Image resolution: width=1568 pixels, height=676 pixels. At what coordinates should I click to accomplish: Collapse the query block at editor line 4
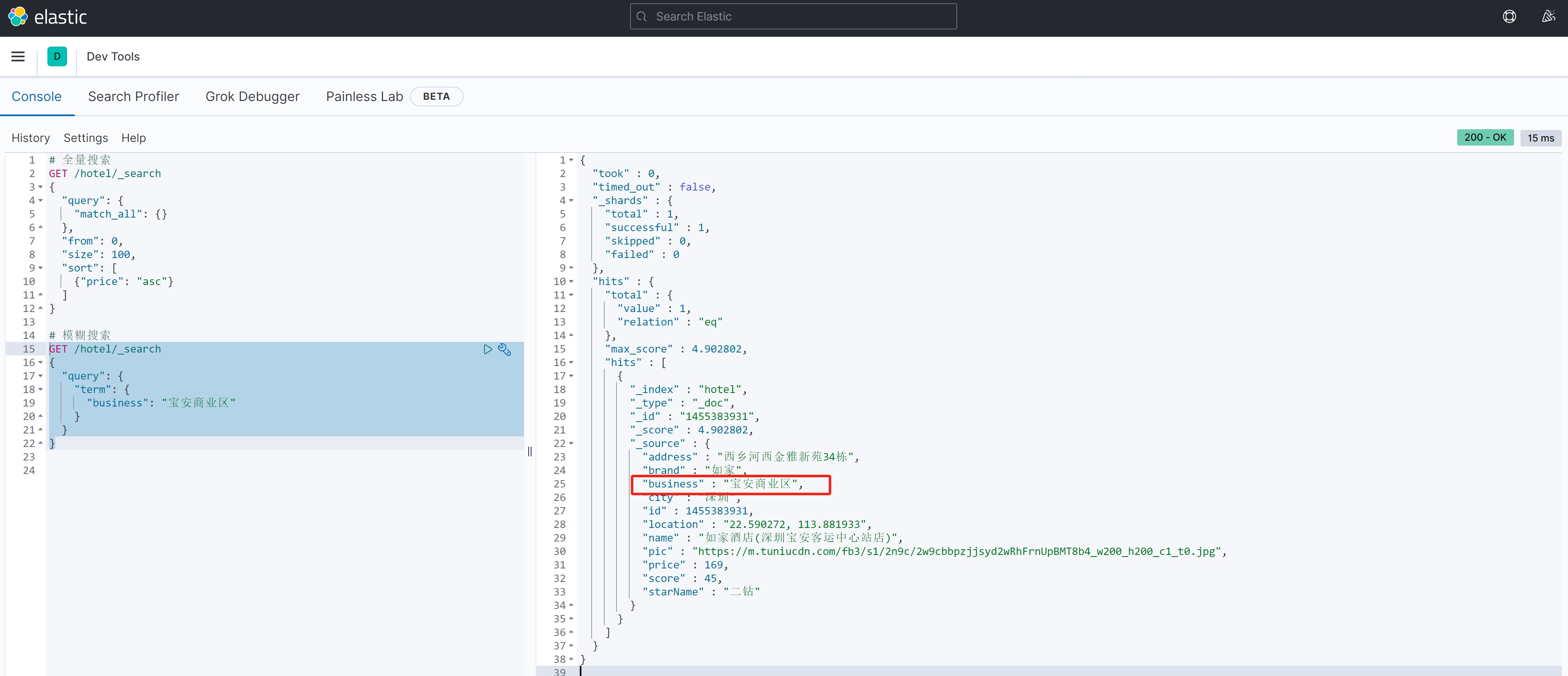41,200
